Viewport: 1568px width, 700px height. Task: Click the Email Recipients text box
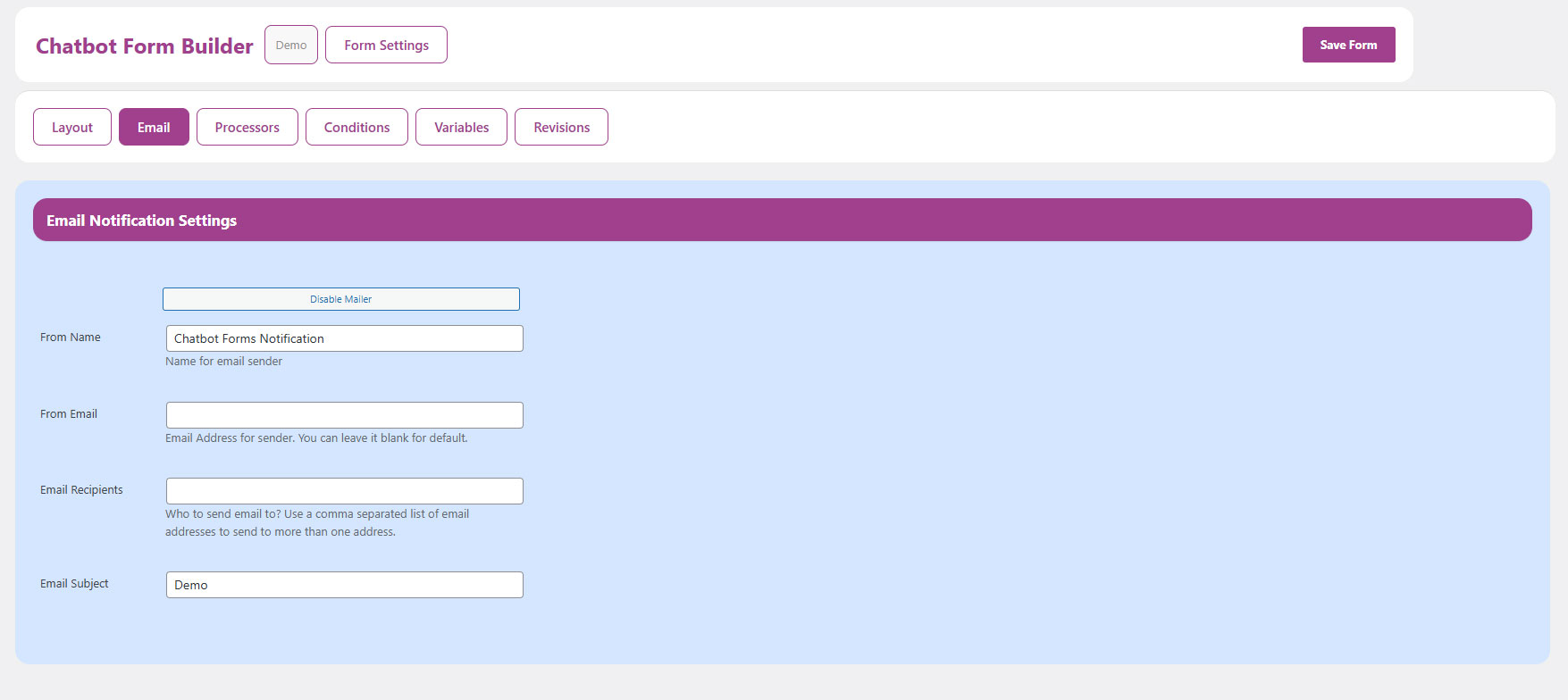point(344,491)
